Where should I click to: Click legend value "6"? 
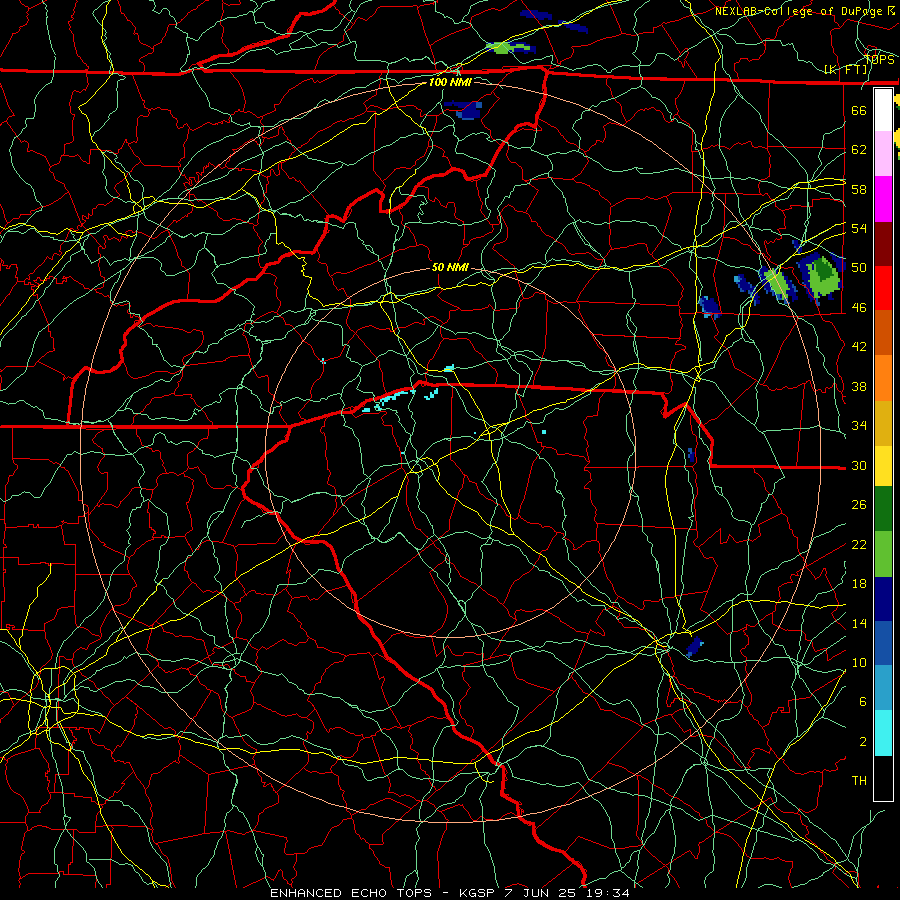pyautogui.click(x=862, y=701)
